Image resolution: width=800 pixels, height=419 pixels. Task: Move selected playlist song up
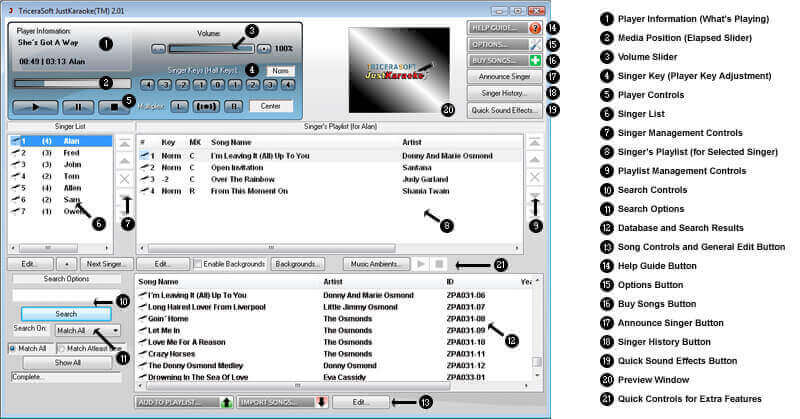534,160
